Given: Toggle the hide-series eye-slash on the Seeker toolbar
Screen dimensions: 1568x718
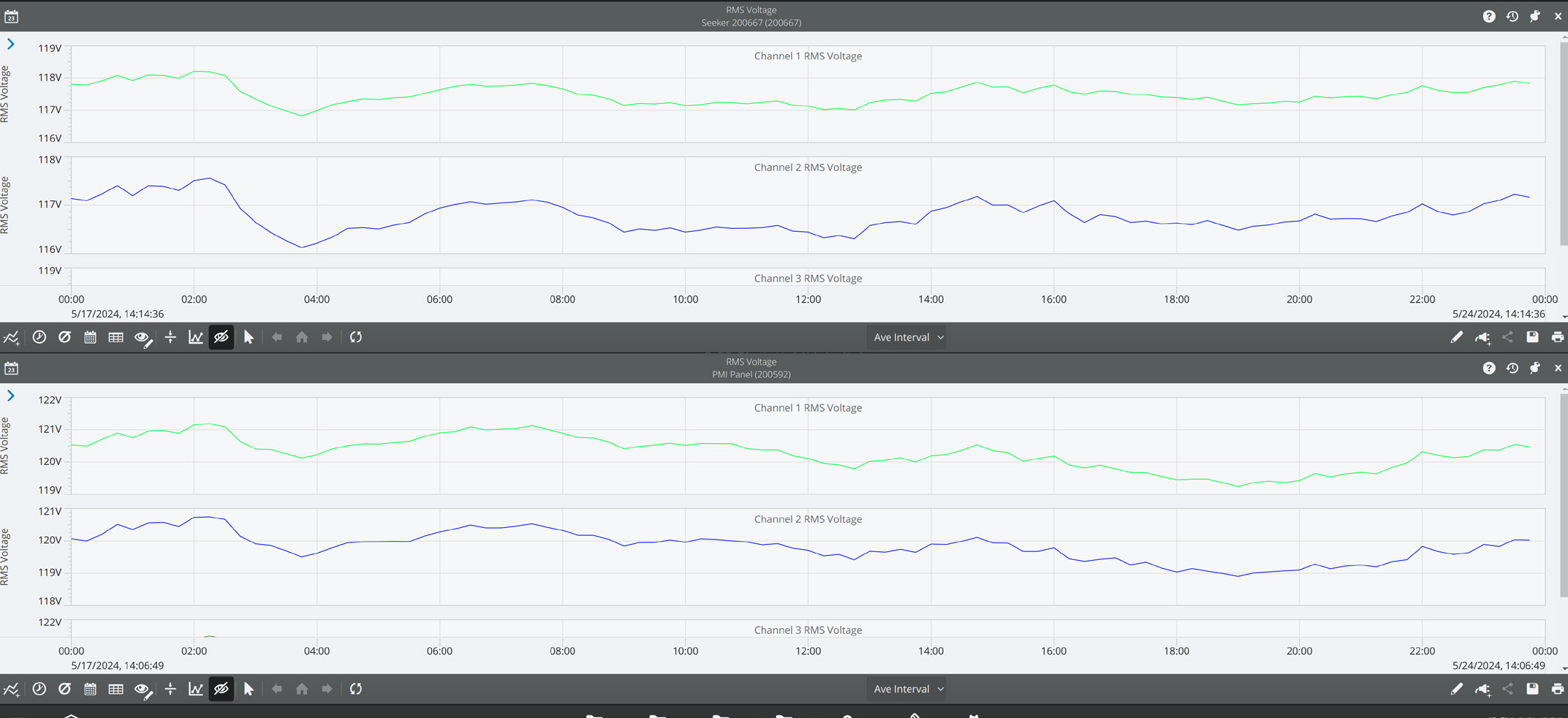Looking at the screenshot, I should pos(221,337).
